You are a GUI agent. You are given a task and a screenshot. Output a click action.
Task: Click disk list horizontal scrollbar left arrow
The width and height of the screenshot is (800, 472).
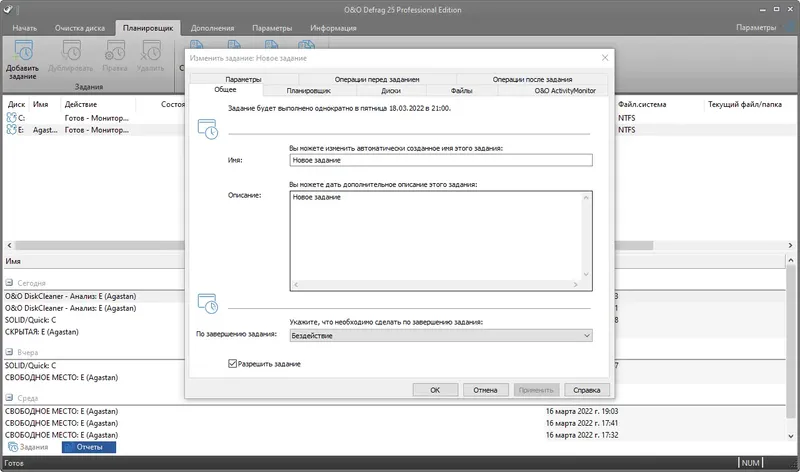coord(9,245)
